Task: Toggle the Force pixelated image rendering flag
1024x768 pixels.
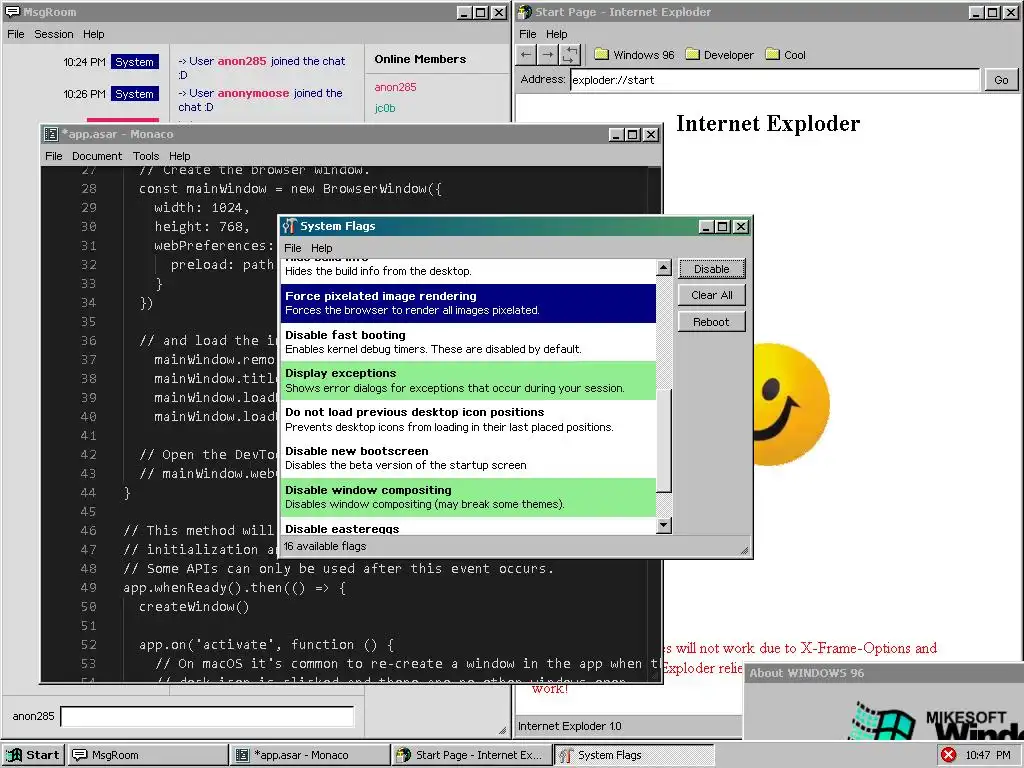Action: 468,303
